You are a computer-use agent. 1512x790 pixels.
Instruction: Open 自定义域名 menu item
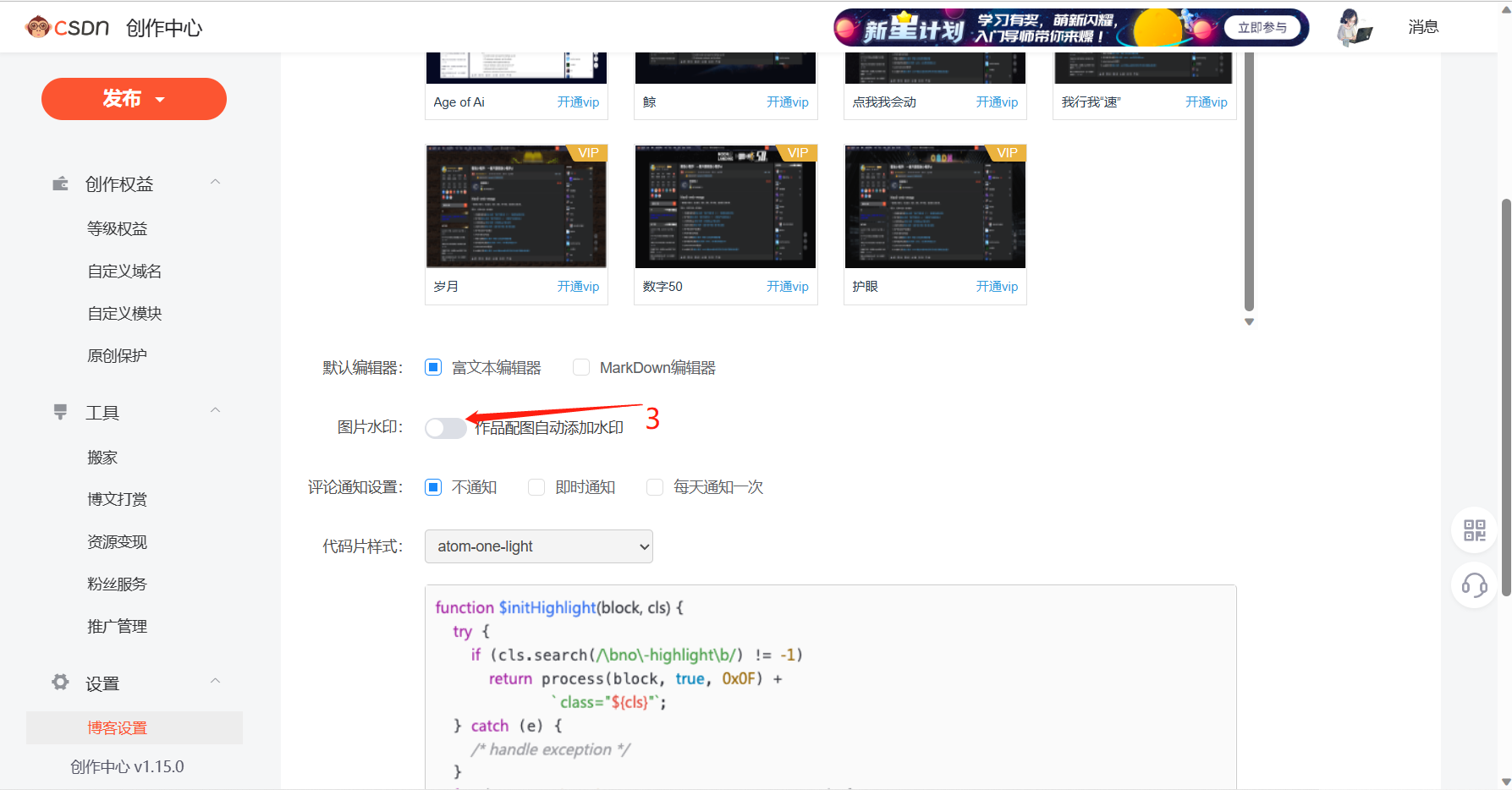(124, 271)
